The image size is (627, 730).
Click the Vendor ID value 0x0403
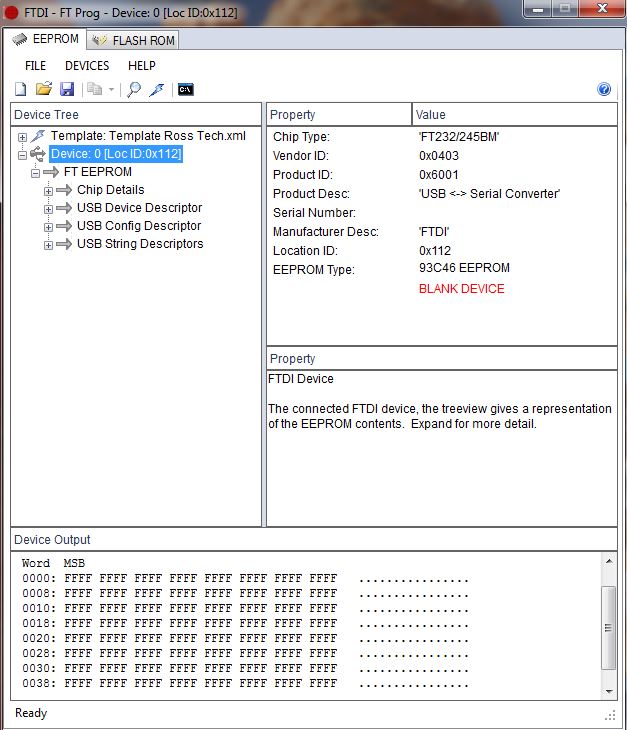click(439, 155)
